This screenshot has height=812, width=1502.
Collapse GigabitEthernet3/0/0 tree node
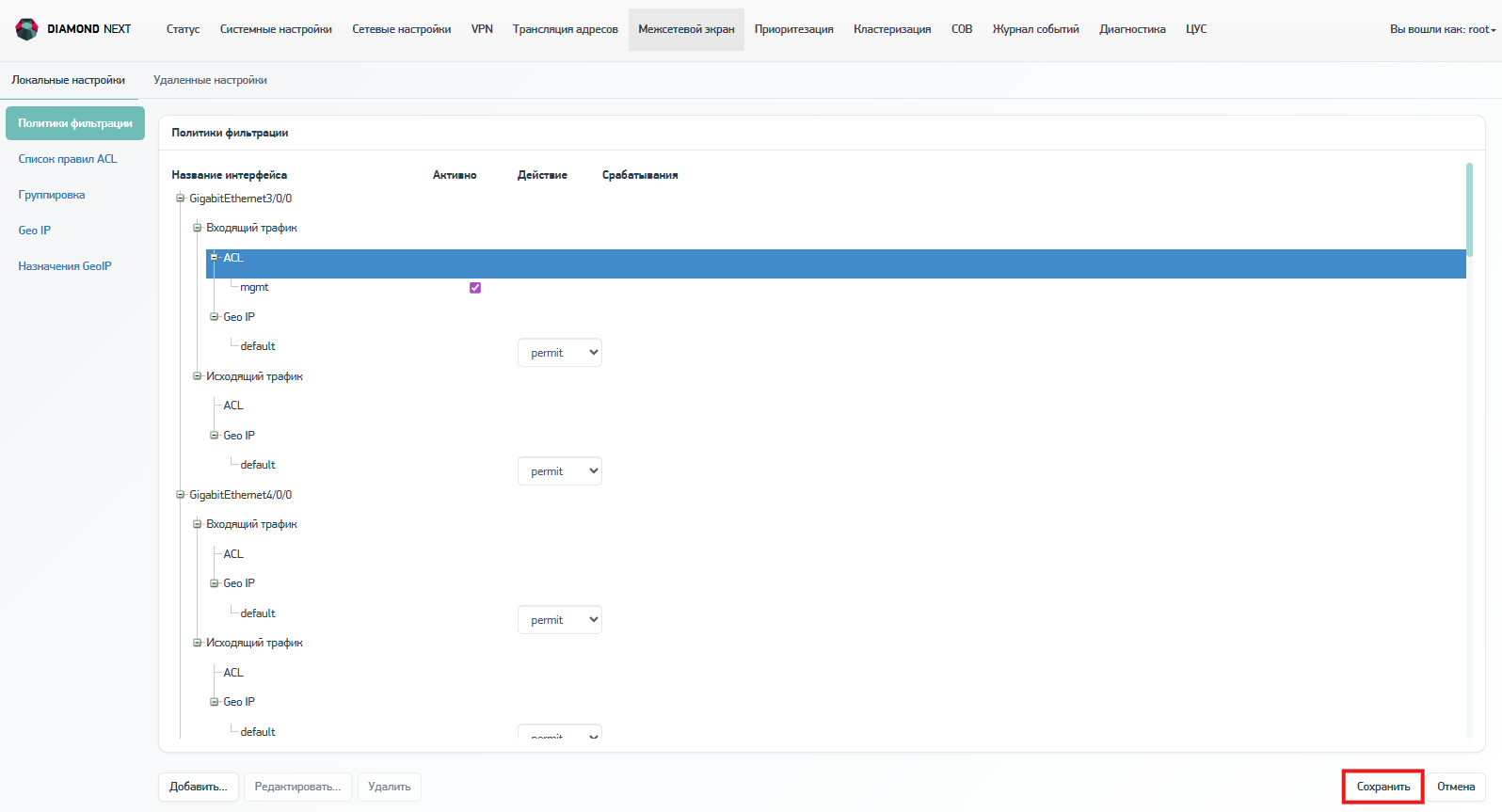[x=181, y=199]
